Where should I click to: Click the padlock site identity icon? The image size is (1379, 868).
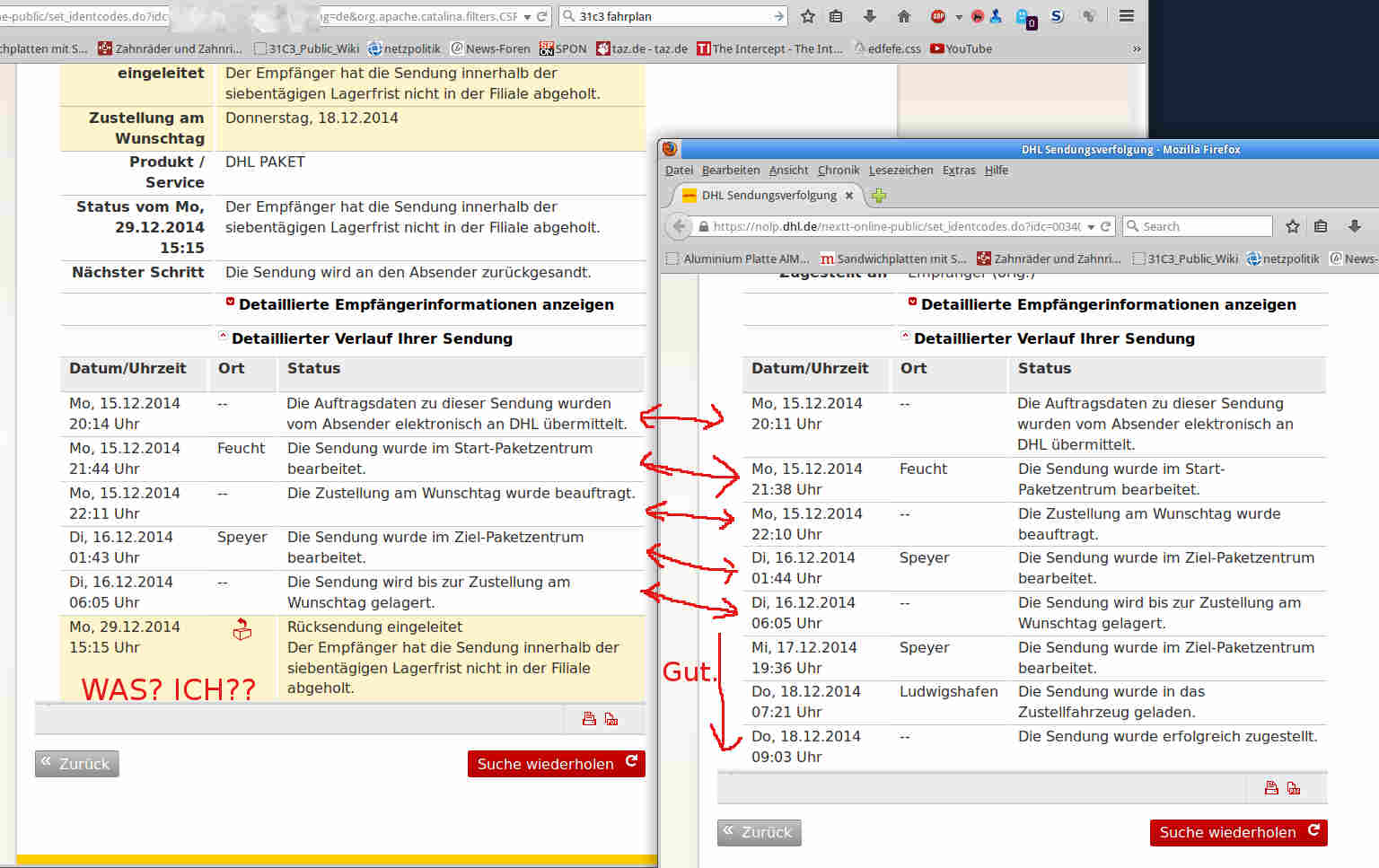pos(704,226)
